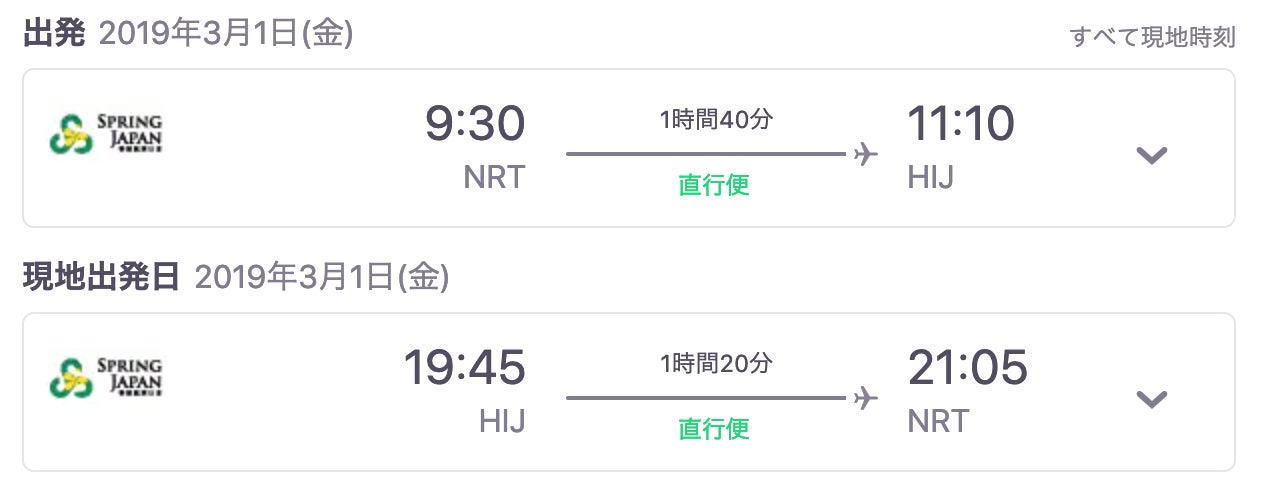Click the HIJ code under 11:10
Image resolution: width=1268 pixels, height=496 pixels.
point(930,177)
